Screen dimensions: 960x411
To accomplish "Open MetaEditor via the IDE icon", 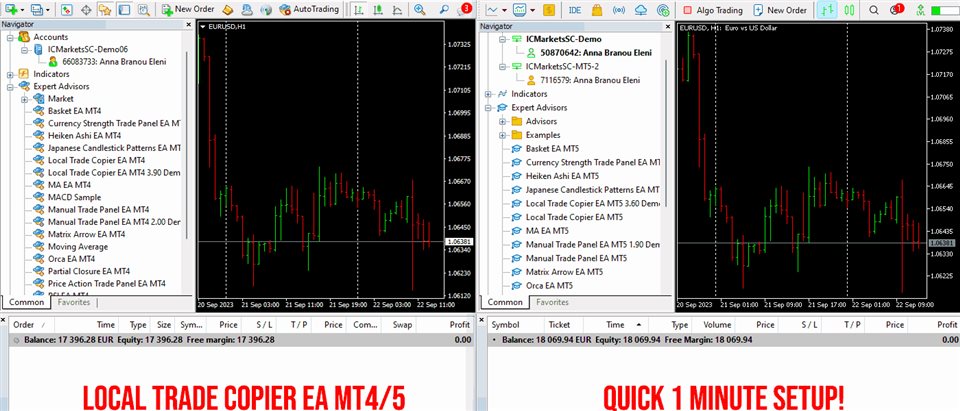I will pyautogui.click(x=575, y=10).
